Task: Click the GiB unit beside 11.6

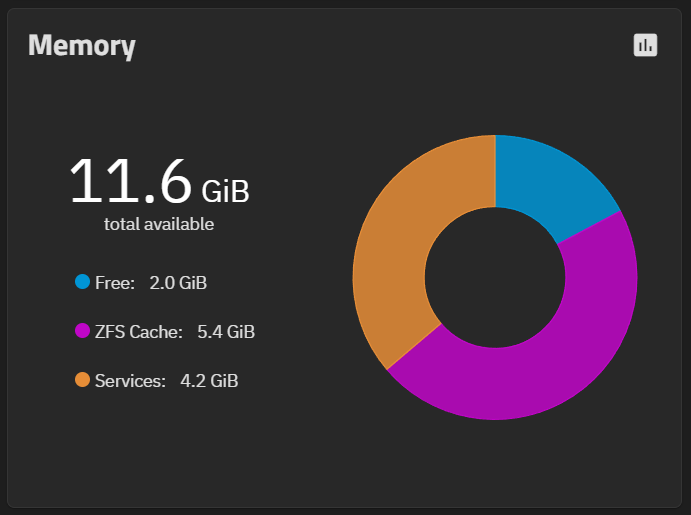Action: (226, 191)
